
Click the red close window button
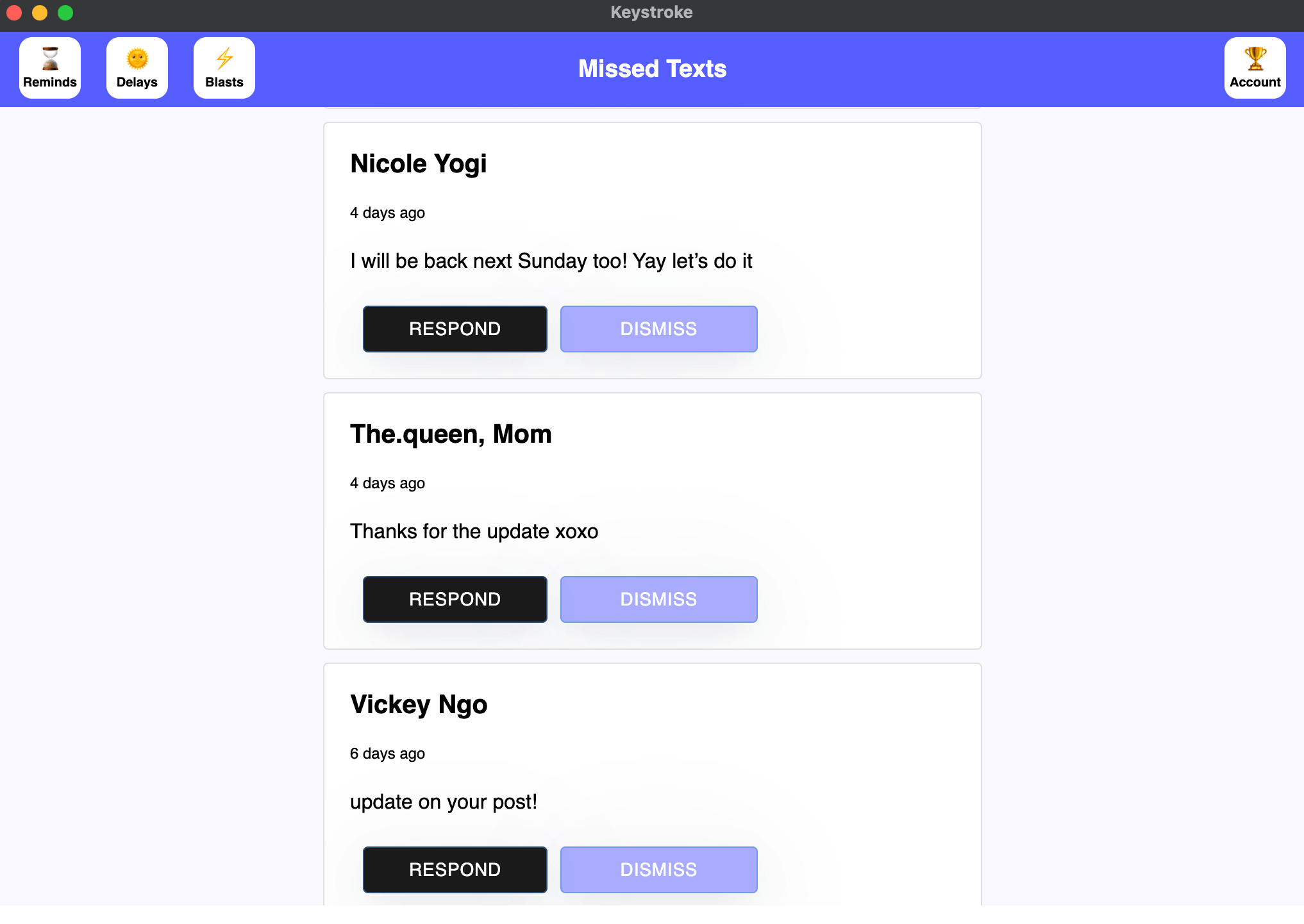[14, 12]
